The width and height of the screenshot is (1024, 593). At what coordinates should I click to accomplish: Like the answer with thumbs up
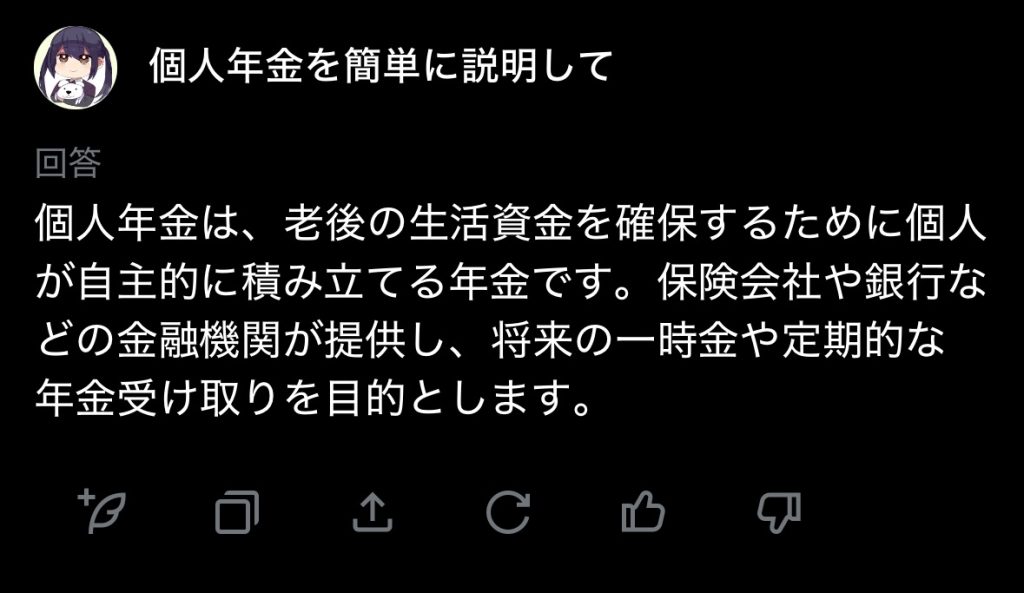[x=643, y=511]
